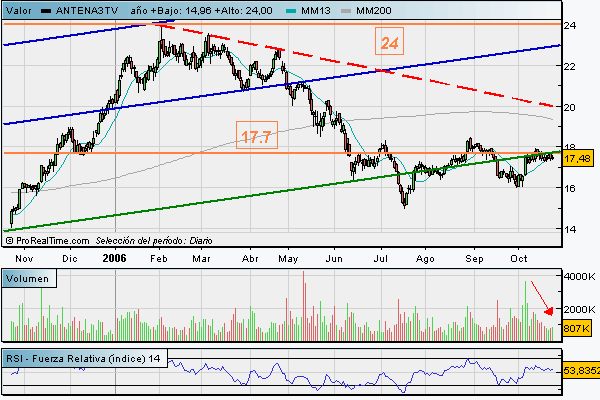This screenshot has width=600, height=400.
Task: Click the yellow 17,48 current price tag
Action: [578, 158]
